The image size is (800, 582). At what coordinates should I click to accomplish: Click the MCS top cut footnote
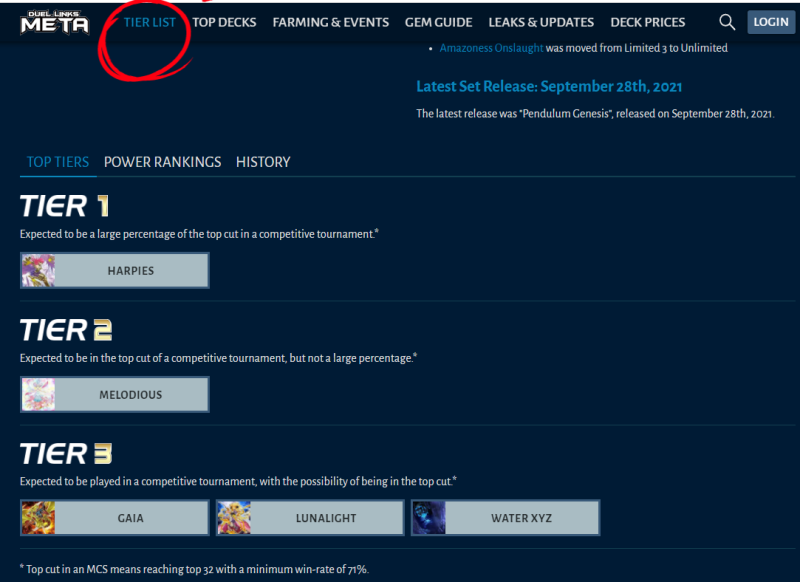(x=194, y=569)
